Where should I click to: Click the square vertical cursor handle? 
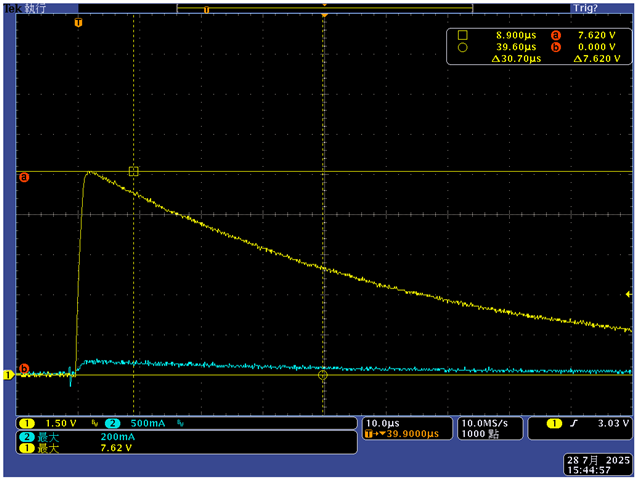pyautogui.click(x=134, y=171)
